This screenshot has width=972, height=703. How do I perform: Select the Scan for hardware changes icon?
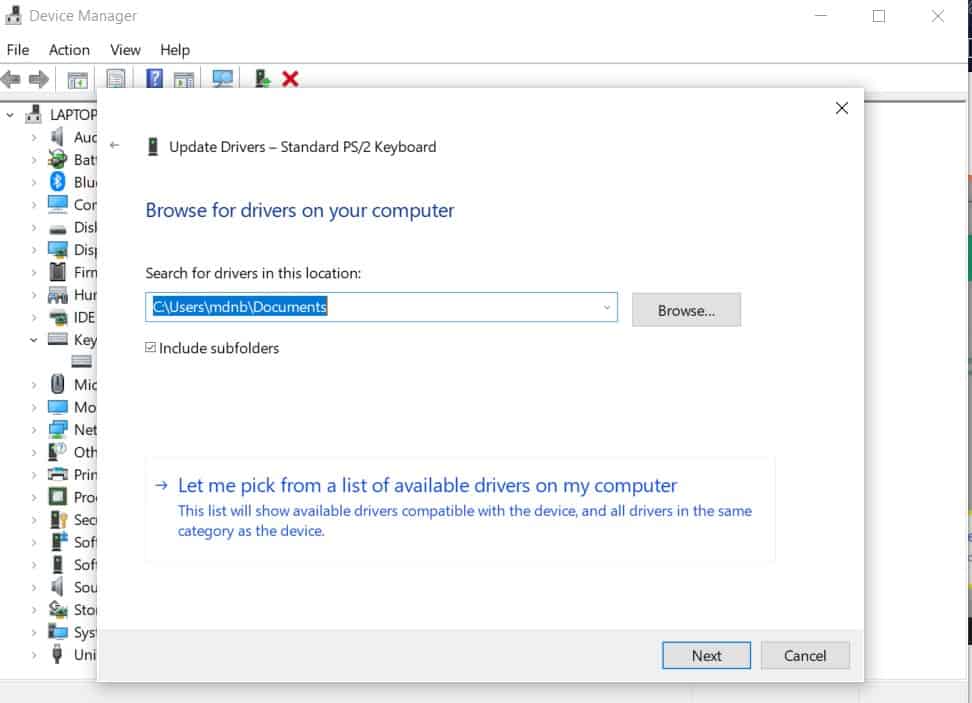click(224, 79)
